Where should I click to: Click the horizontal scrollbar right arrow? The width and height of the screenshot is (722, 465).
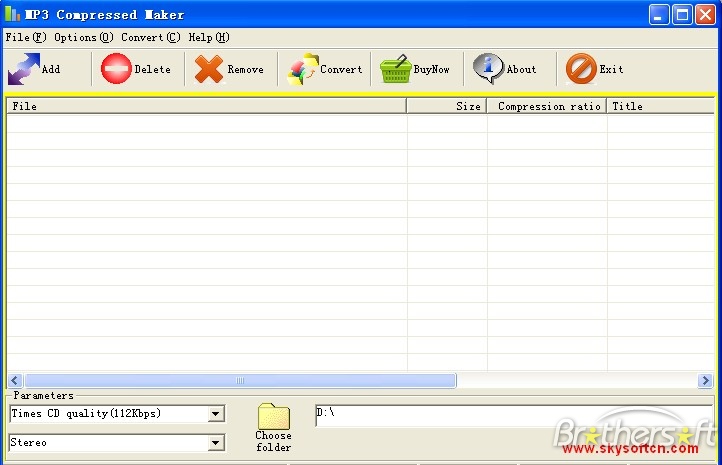point(705,381)
